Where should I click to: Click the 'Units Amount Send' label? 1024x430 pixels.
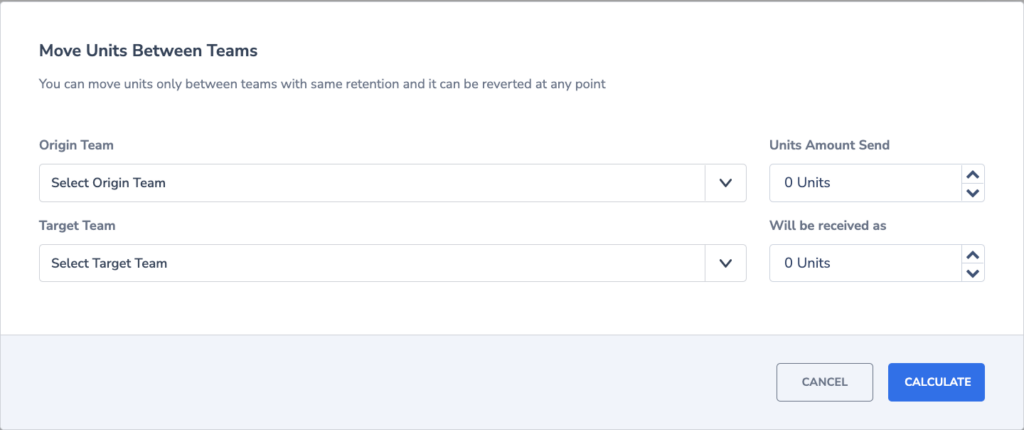point(829,145)
